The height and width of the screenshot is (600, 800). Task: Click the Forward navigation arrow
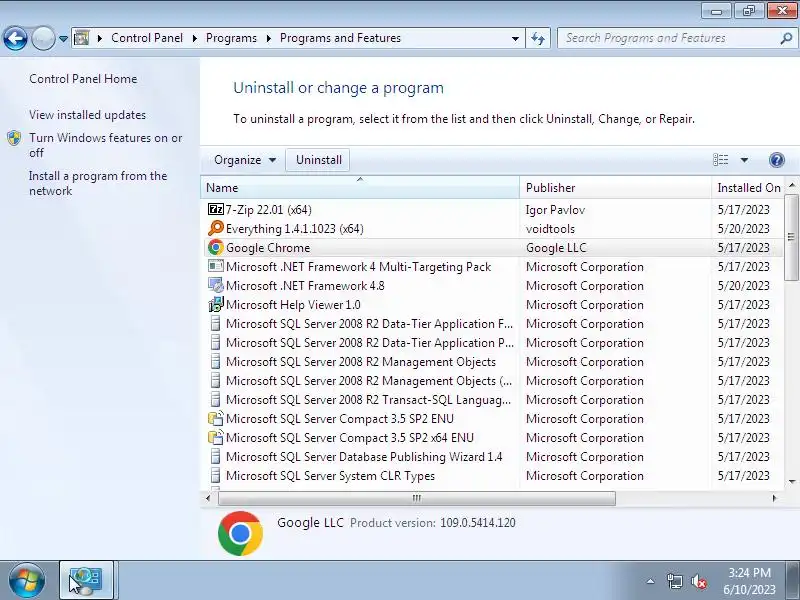click(x=43, y=38)
